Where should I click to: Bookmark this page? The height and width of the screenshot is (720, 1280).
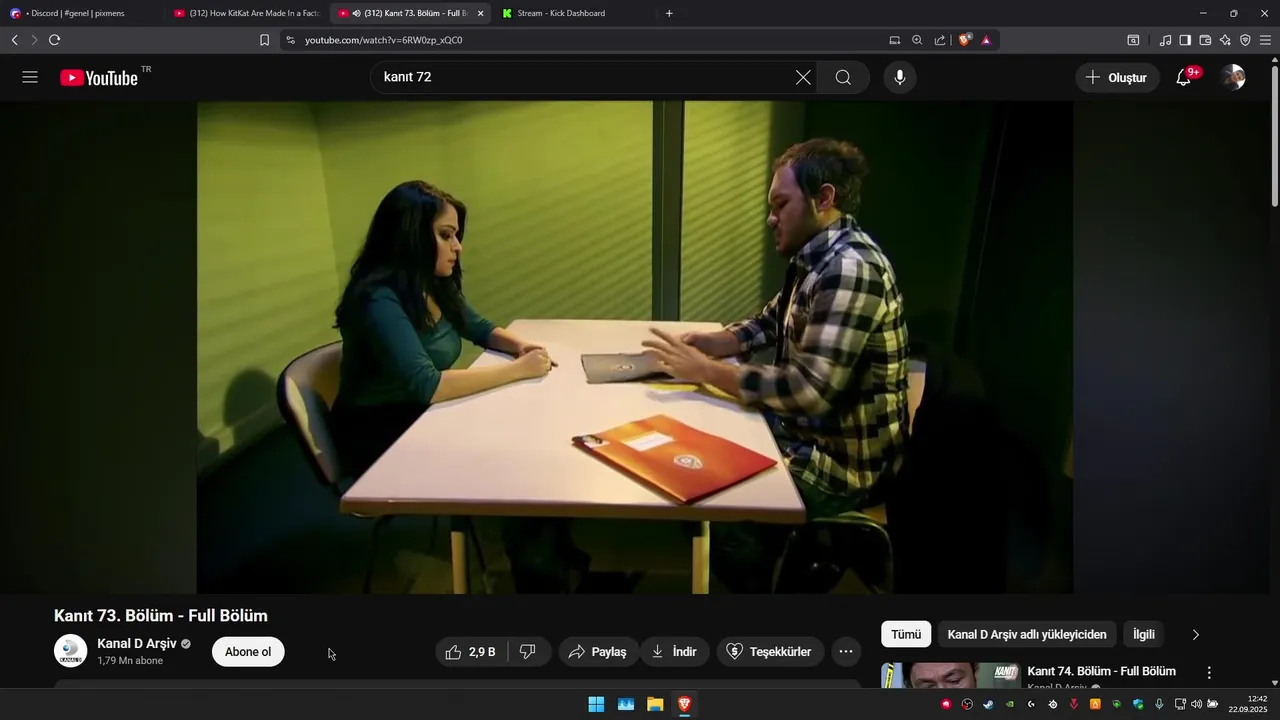tap(264, 40)
